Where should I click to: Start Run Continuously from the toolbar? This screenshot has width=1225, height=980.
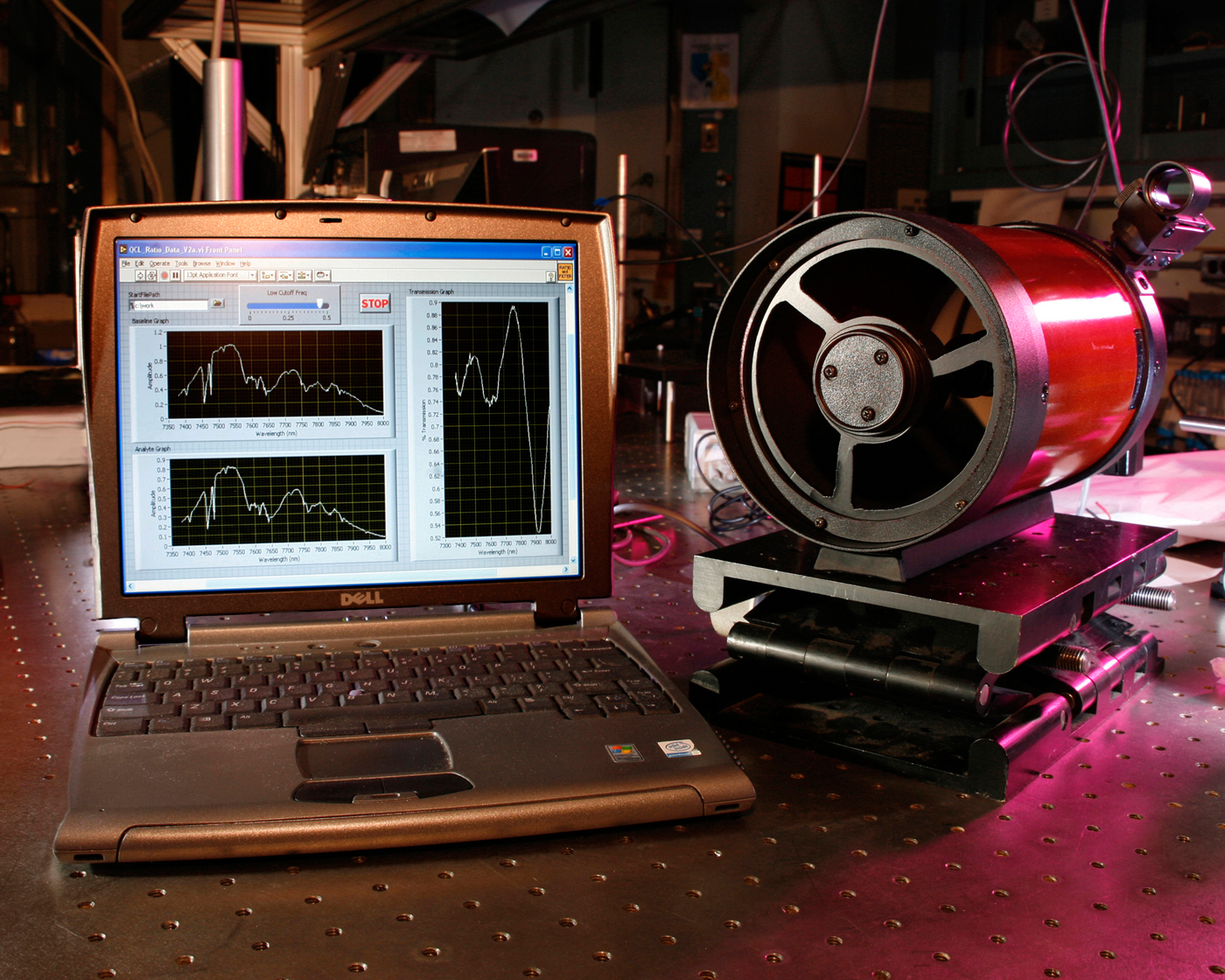[151, 276]
